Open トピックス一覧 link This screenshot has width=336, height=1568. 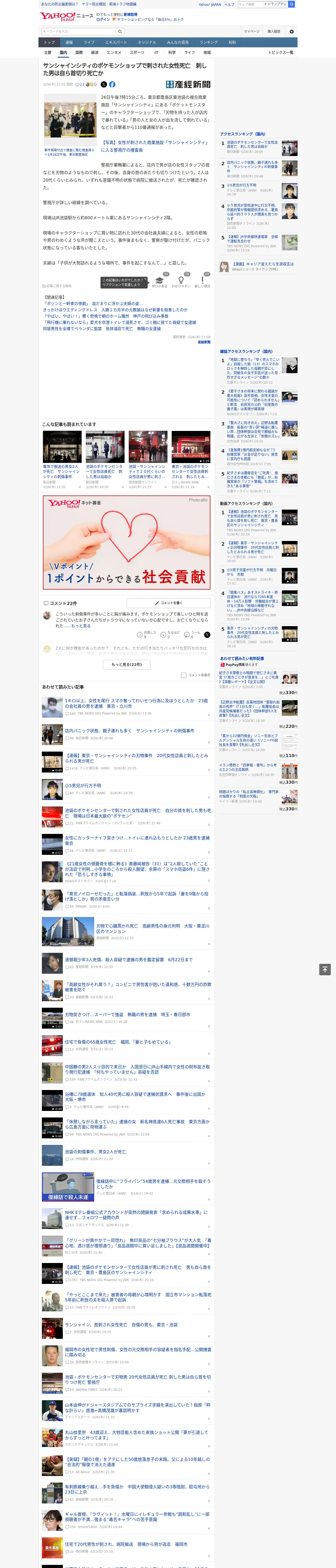[x=281, y=53]
